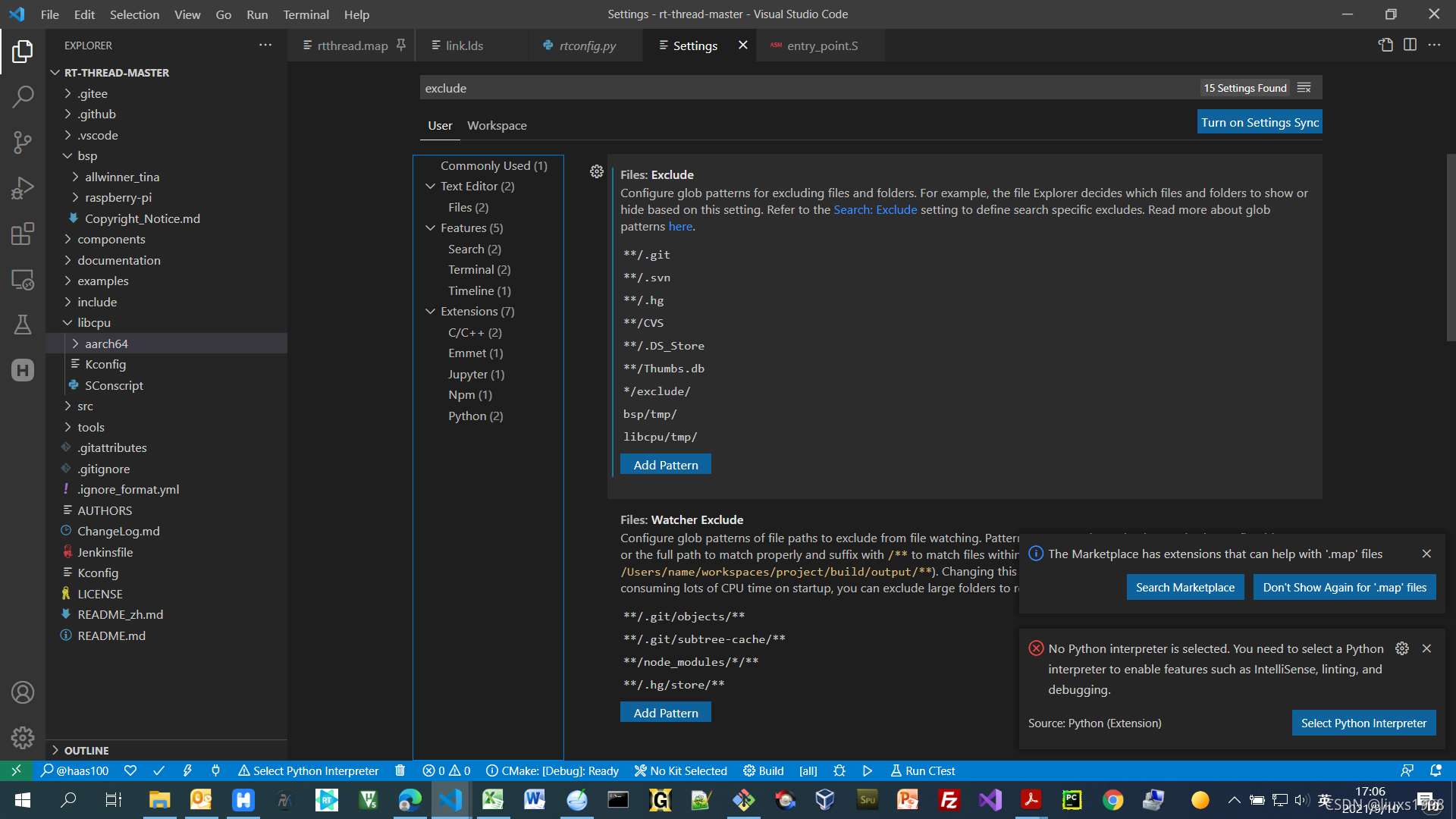The width and height of the screenshot is (1456, 819).
Task: Open the Explorer view in activity bar
Action: click(23, 51)
